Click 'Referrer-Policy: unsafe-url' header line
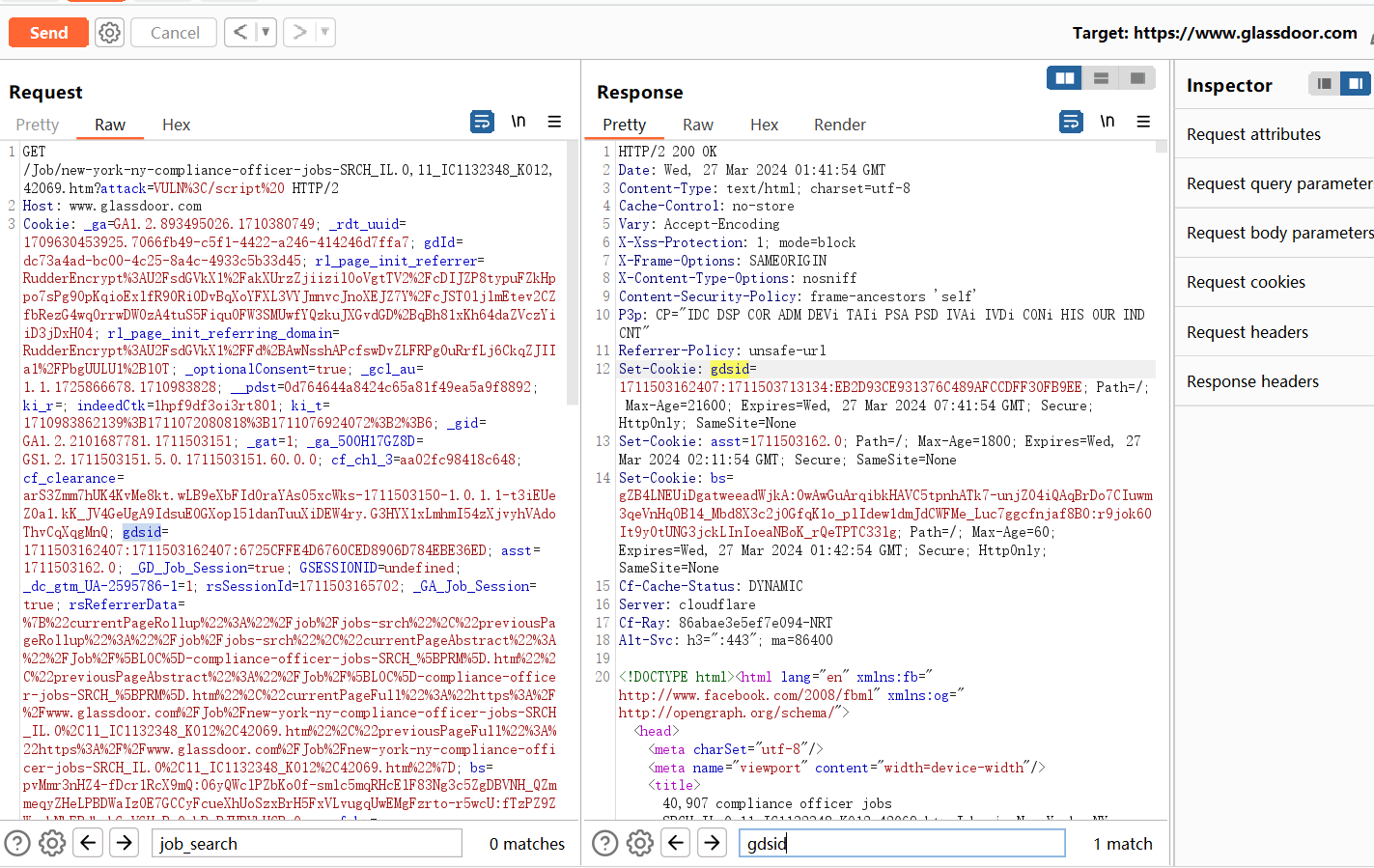 click(x=722, y=350)
